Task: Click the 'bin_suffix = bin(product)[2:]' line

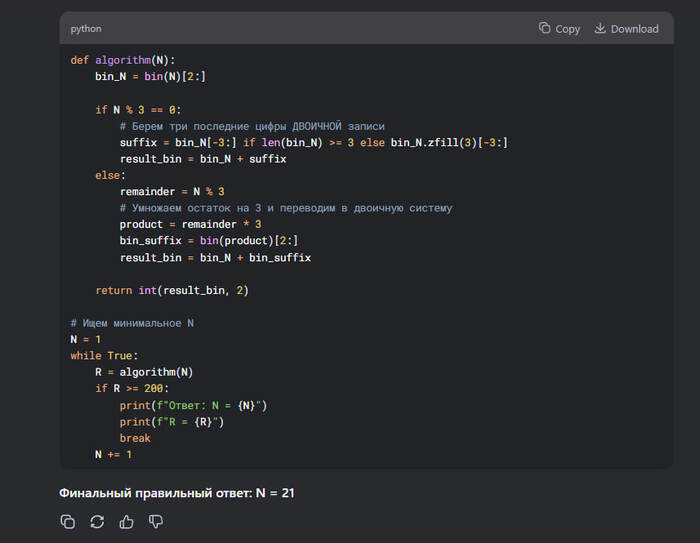Action: (209, 241)
